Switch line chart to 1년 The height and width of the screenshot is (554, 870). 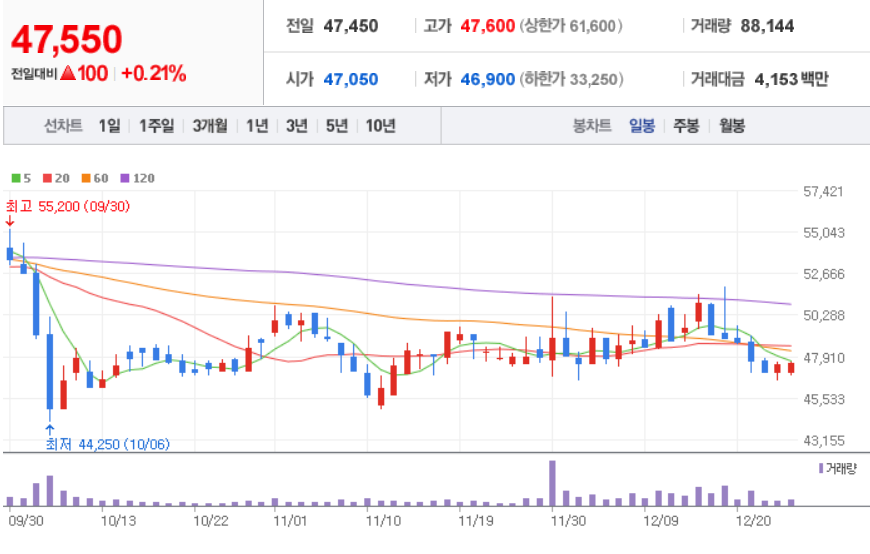click(257, 126)
